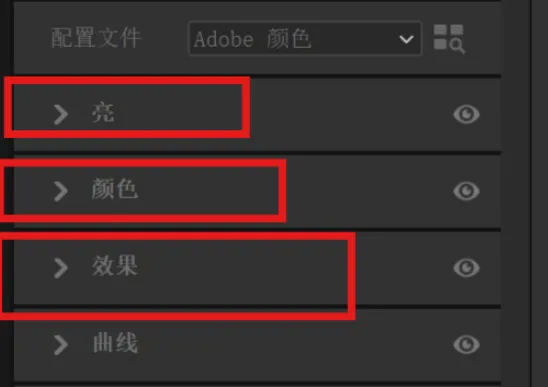Viewport: 548px width, 387px height.
Task: Expand the 曲线 panel chevron
Action: 61,345
